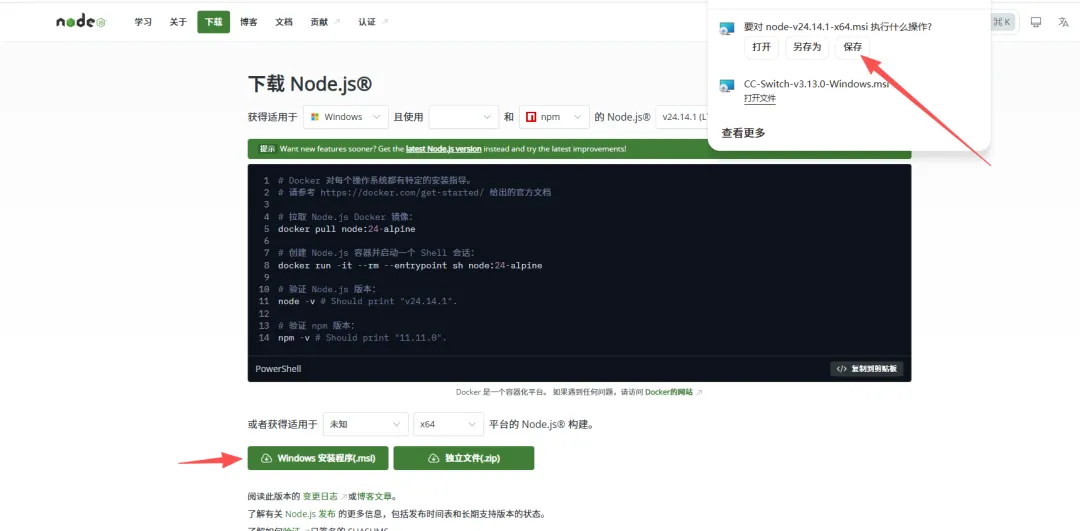
Task: Click the 'docker pull node:24-alpine' code line
Action: coord(346,229)
